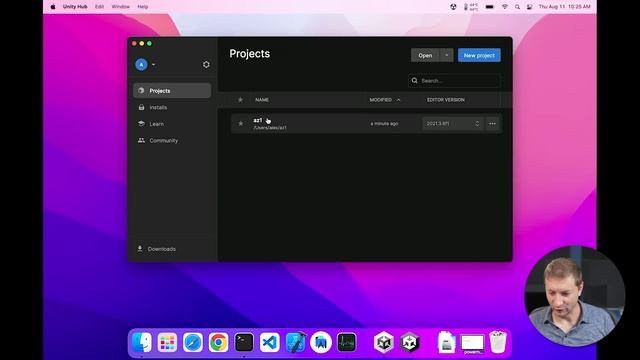Viewport: 640px width, 360px height.
Task: Sort by EDITOR VERSION column
Action: (446, 100)
